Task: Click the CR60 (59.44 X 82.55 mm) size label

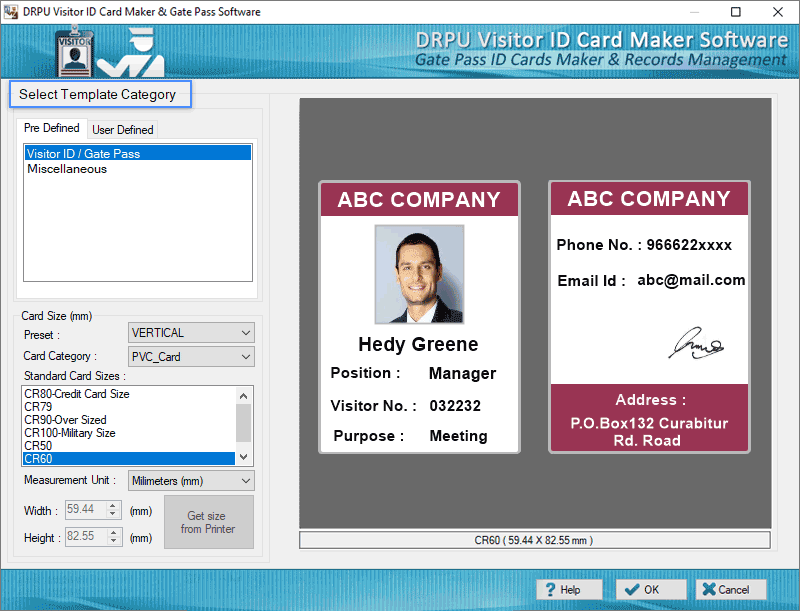Action: coord(534,540)
